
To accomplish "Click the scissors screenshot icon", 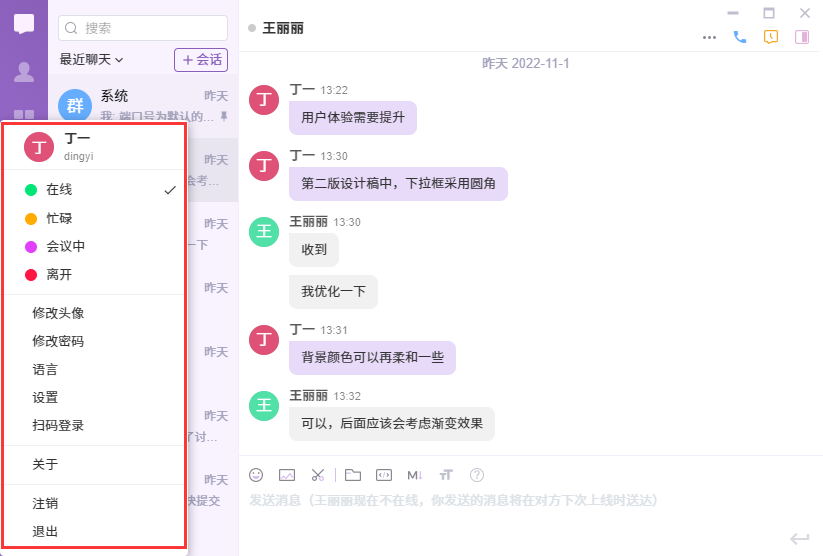I will tap(318, 474).
